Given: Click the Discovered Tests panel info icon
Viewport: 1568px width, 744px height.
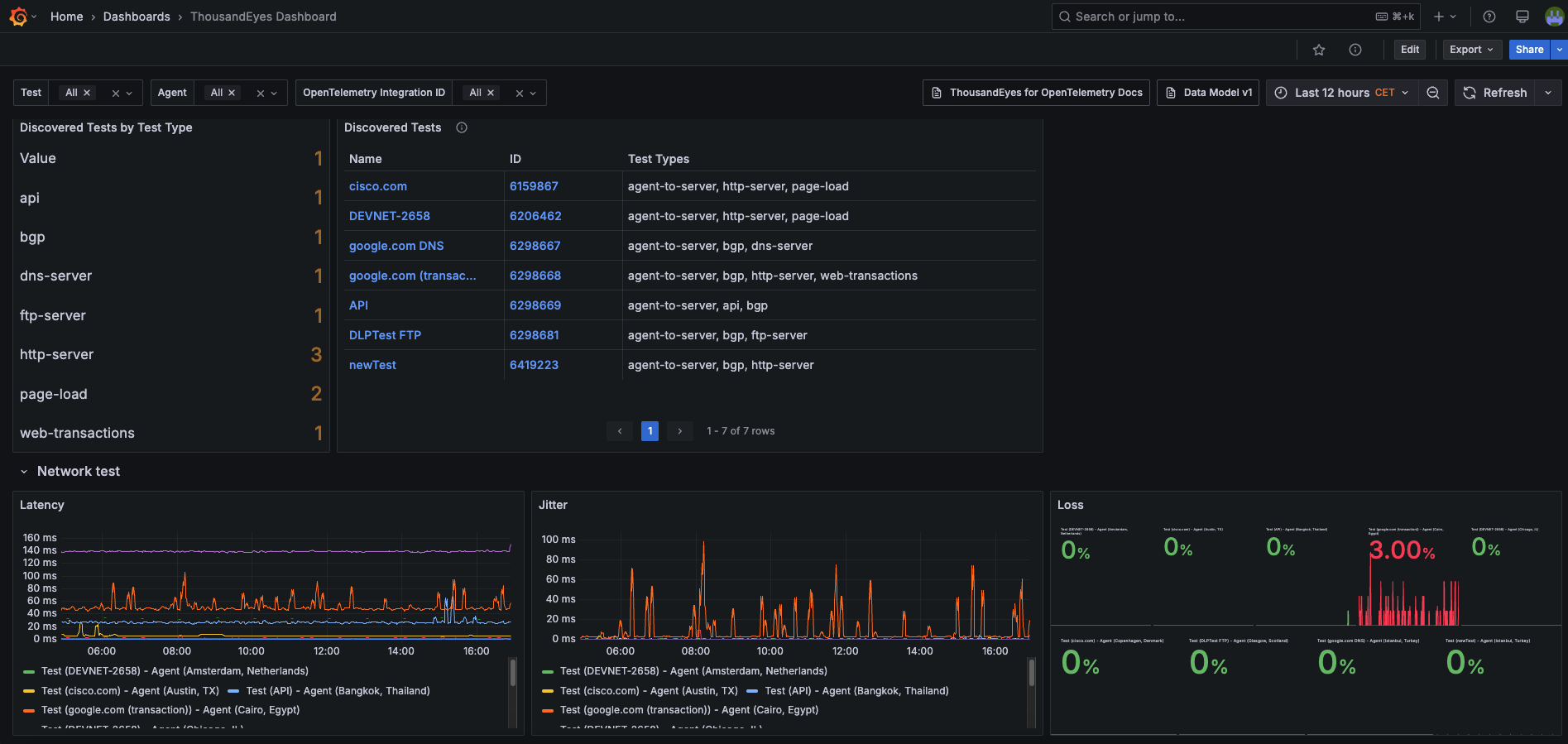Looking at the screenshot, I should point(462,127).
